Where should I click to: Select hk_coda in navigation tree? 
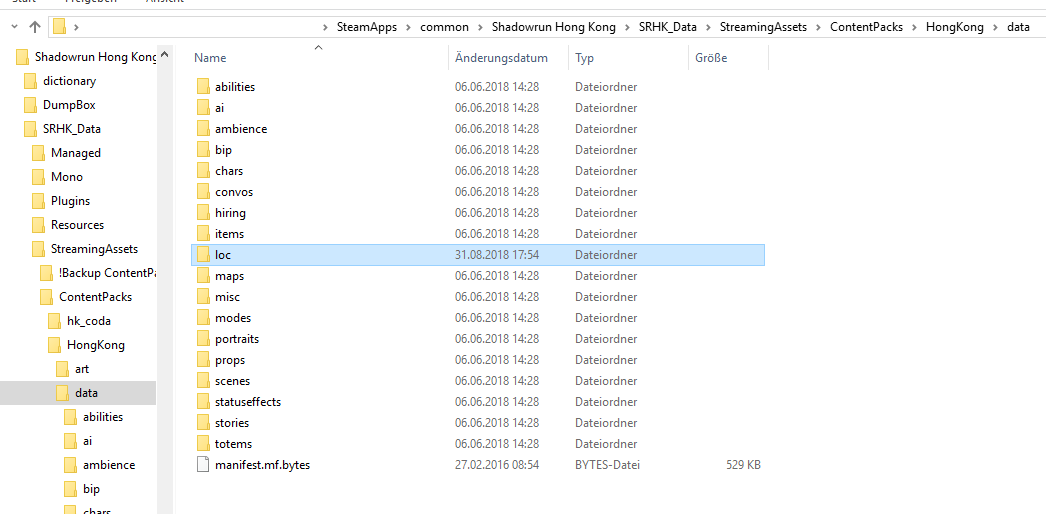tap(89, 321)
